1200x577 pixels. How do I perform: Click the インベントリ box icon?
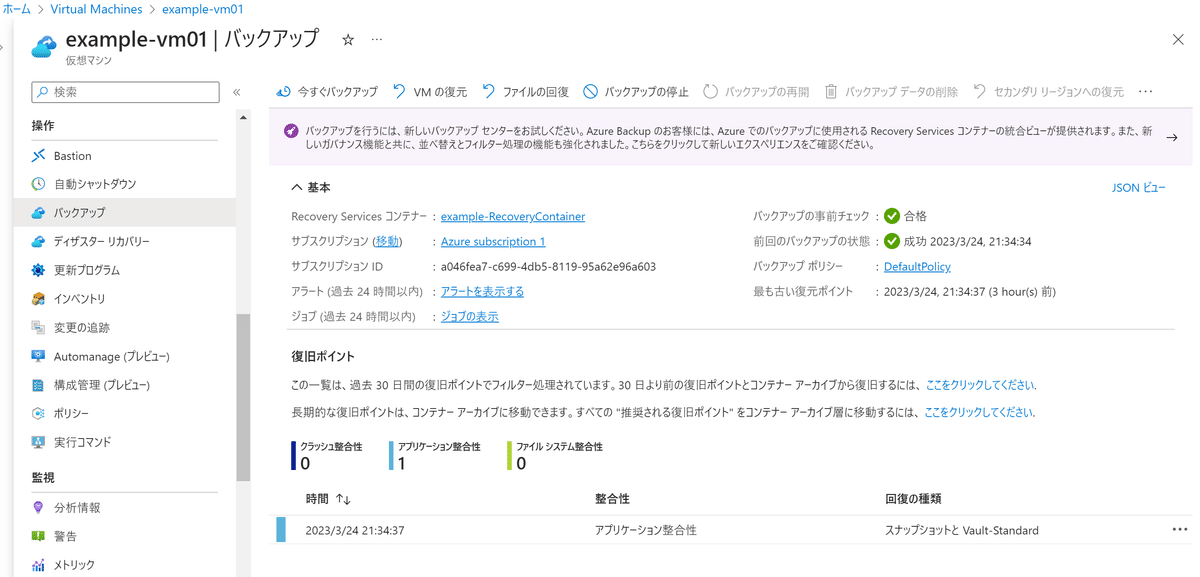point(38,299)
